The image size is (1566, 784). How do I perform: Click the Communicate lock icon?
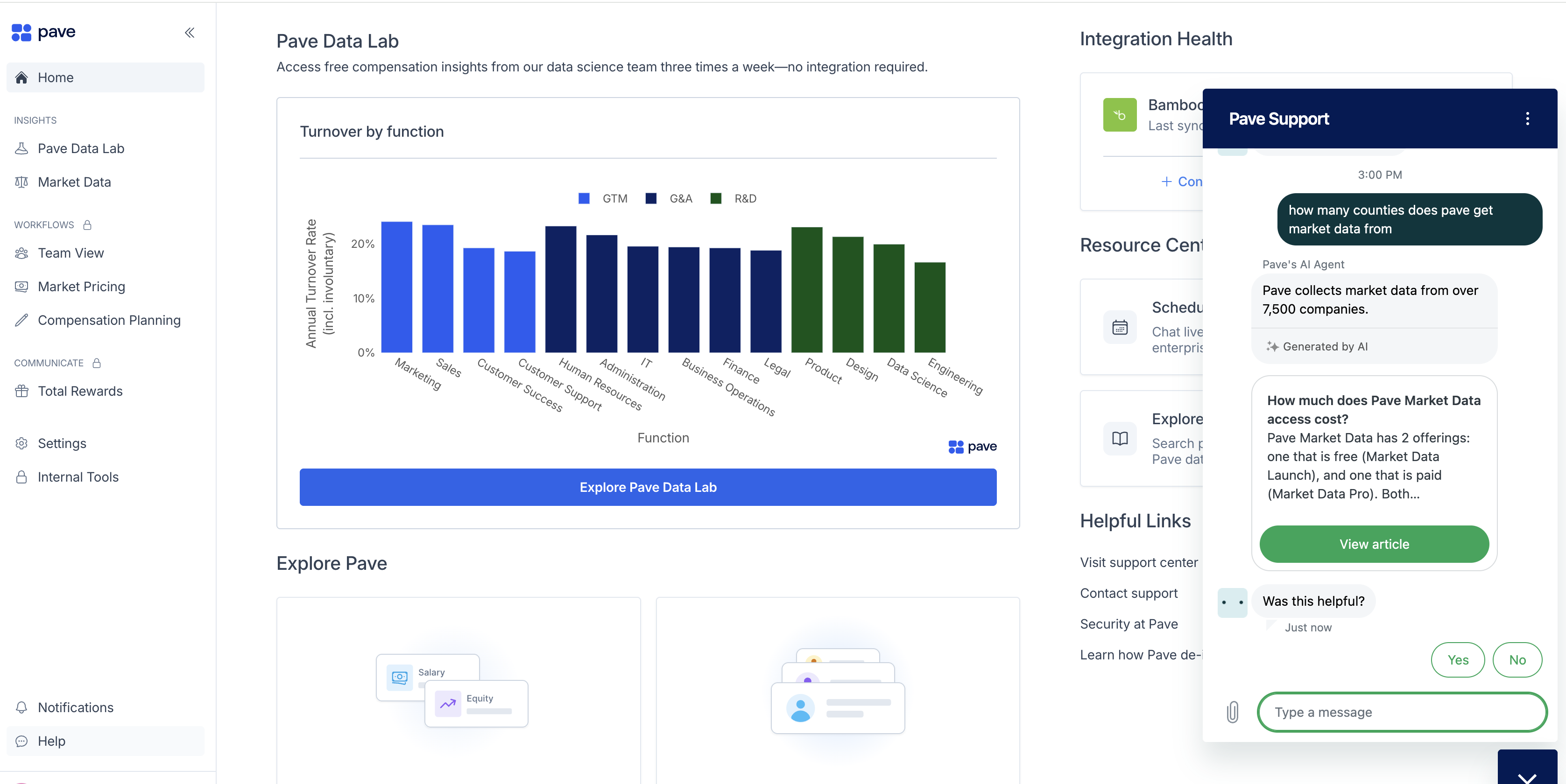(x=97, y=363)
